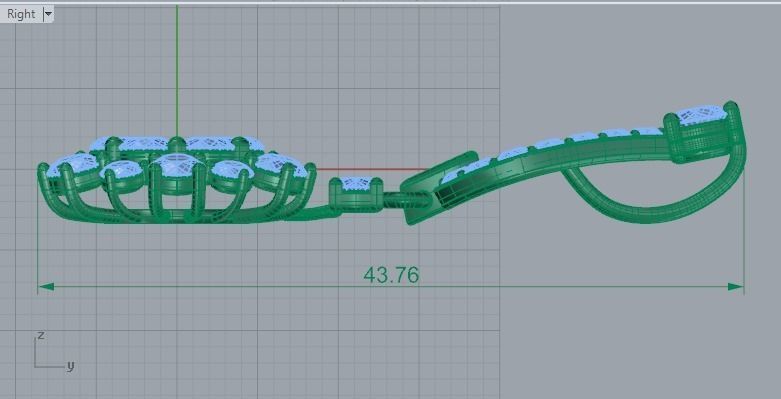The width and height of the screenshot is (781, 399).
Task: Click the Right viewport title label
Action: pos(21,14)
